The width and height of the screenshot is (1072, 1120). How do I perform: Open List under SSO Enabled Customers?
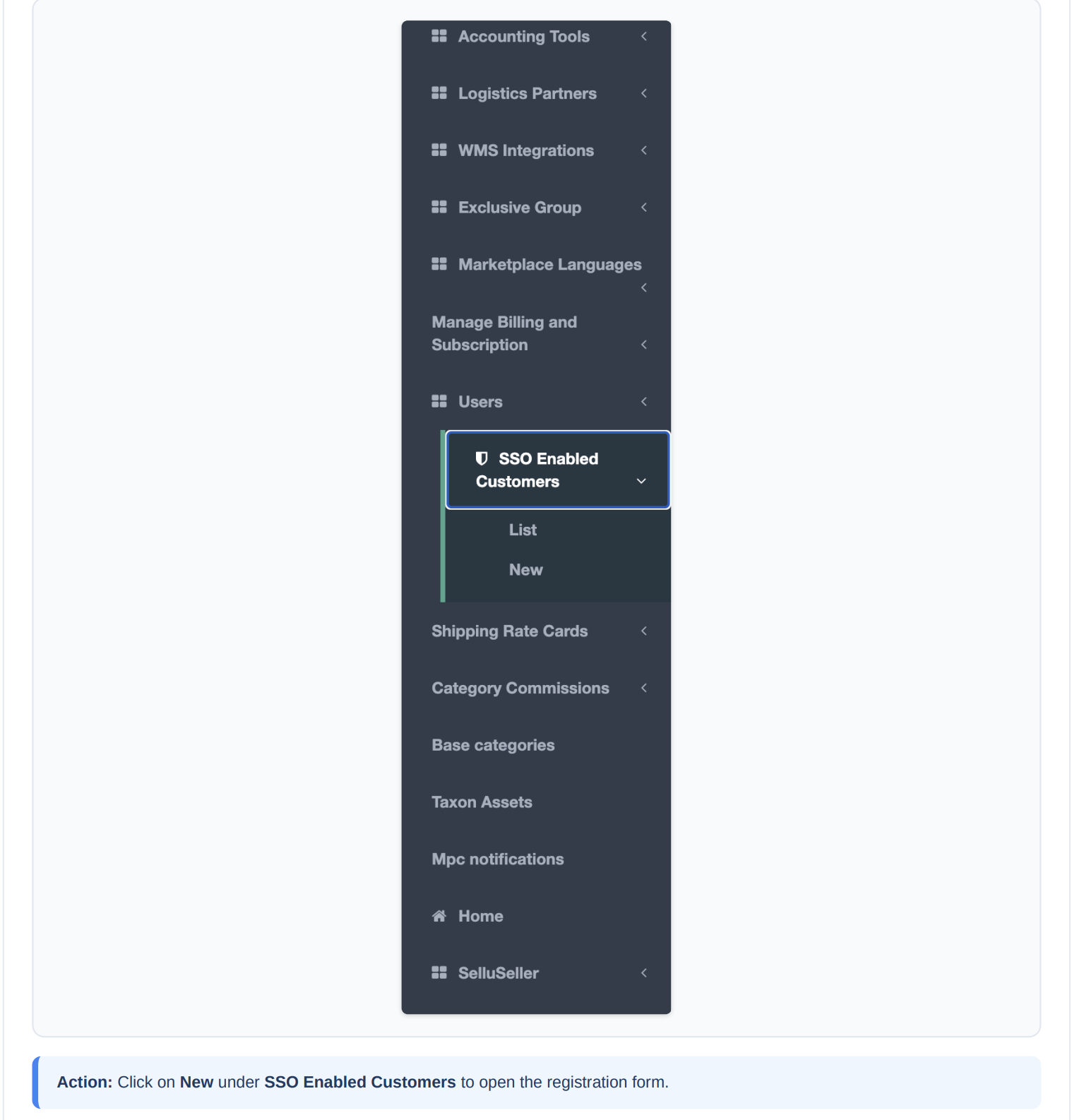coord(523,530)
